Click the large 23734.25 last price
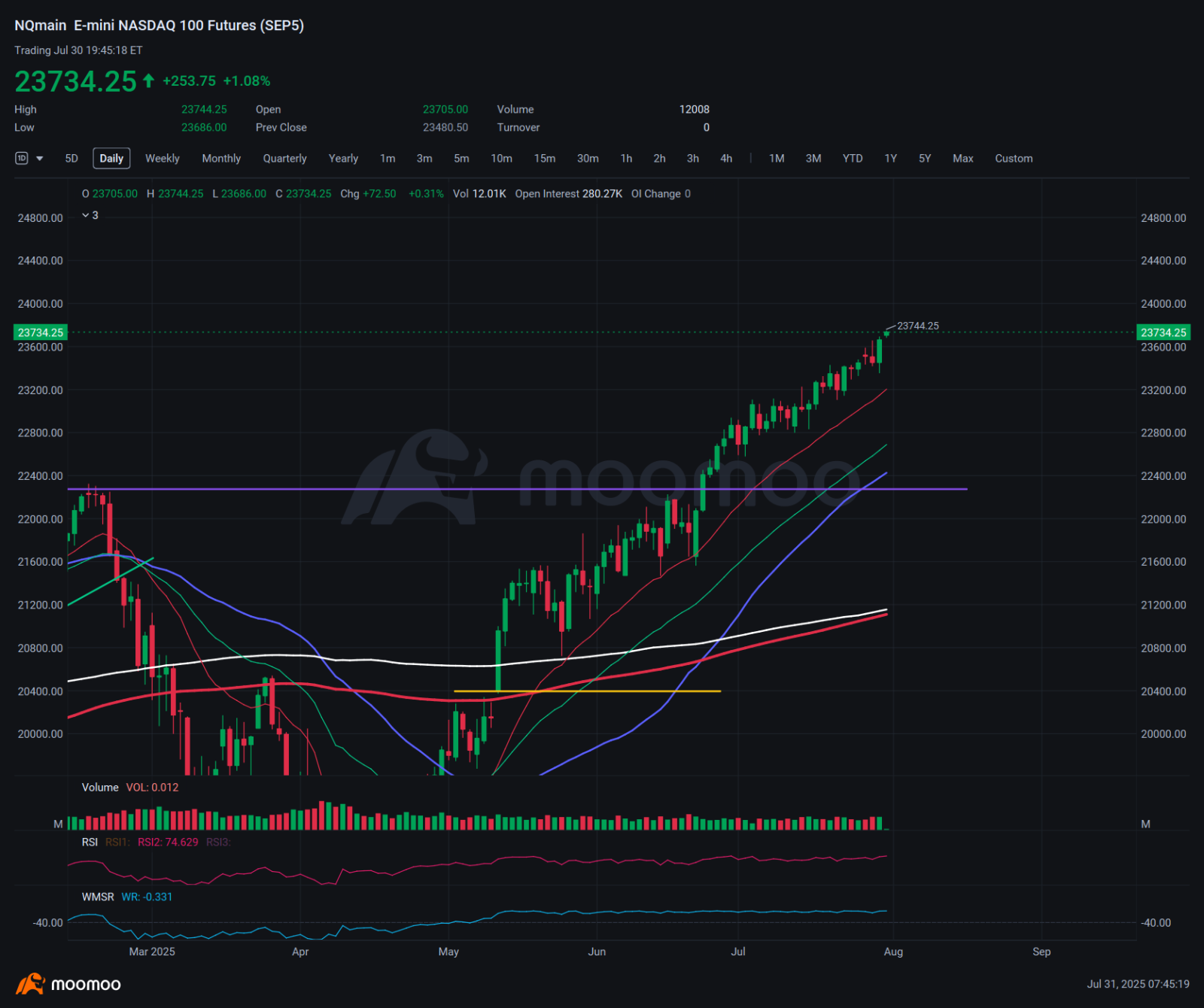This screenshot has height=1008, width=1204. [x=75, y=81]
